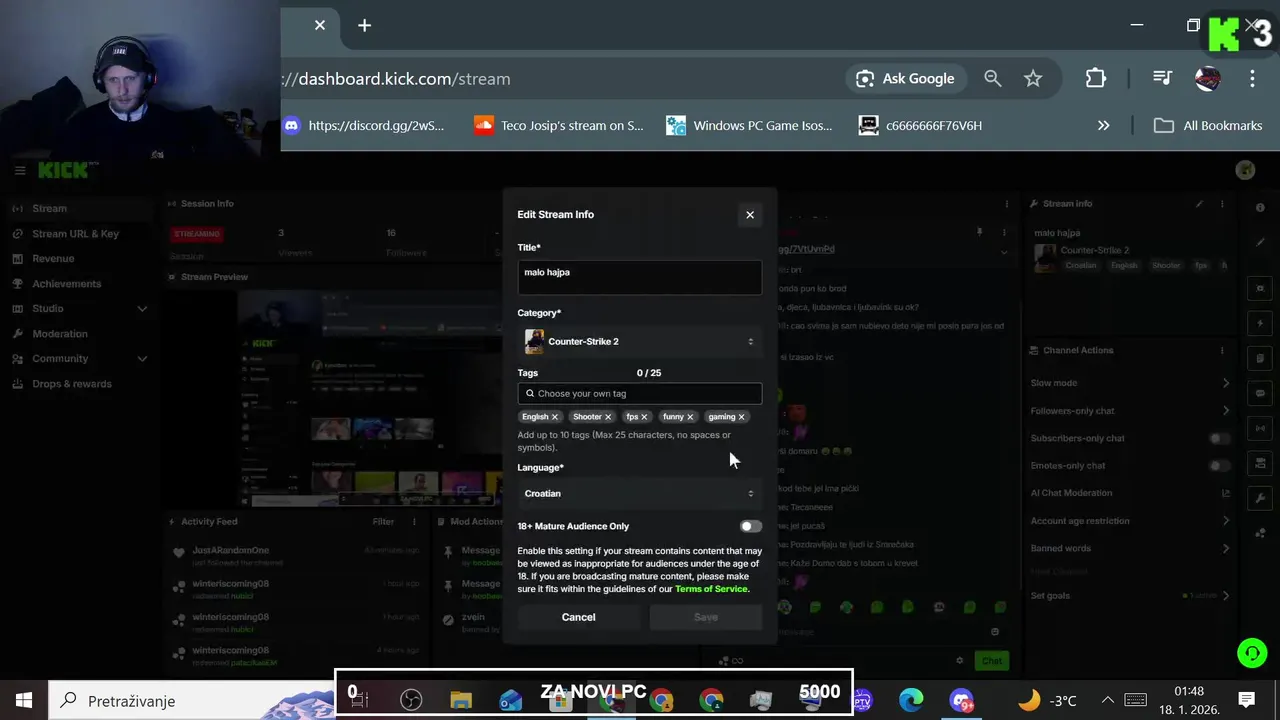Open the Moderation sidebar item
1280x720 pixels.
[x=80, y=334]
